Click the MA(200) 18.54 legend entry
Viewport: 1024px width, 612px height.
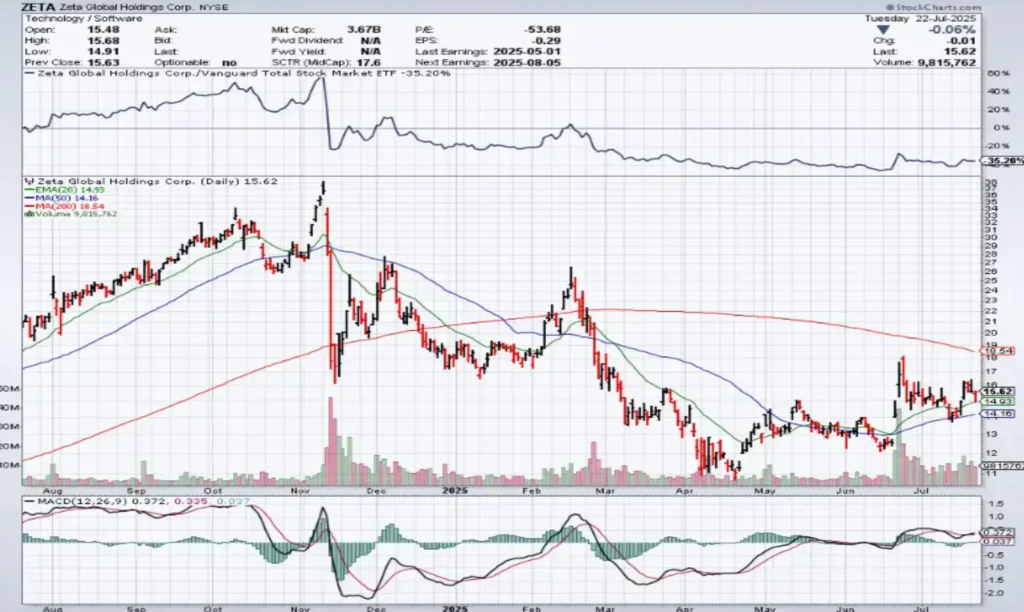pyautogui.click(x=64, y=206)
